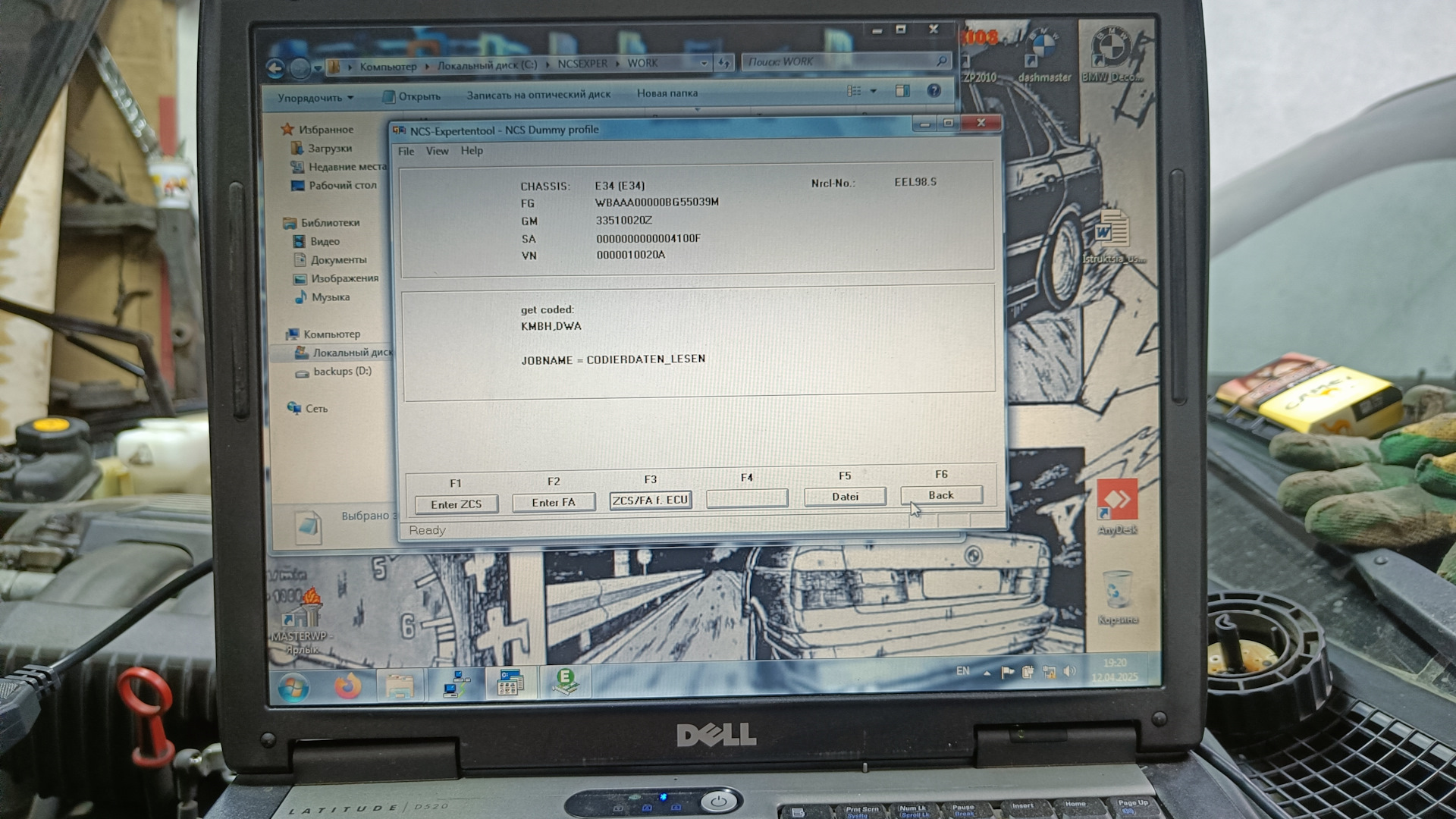Open the Упорядочить dropdown menu
Viewport: 1456px width, 819px height.
coord(315,98)
